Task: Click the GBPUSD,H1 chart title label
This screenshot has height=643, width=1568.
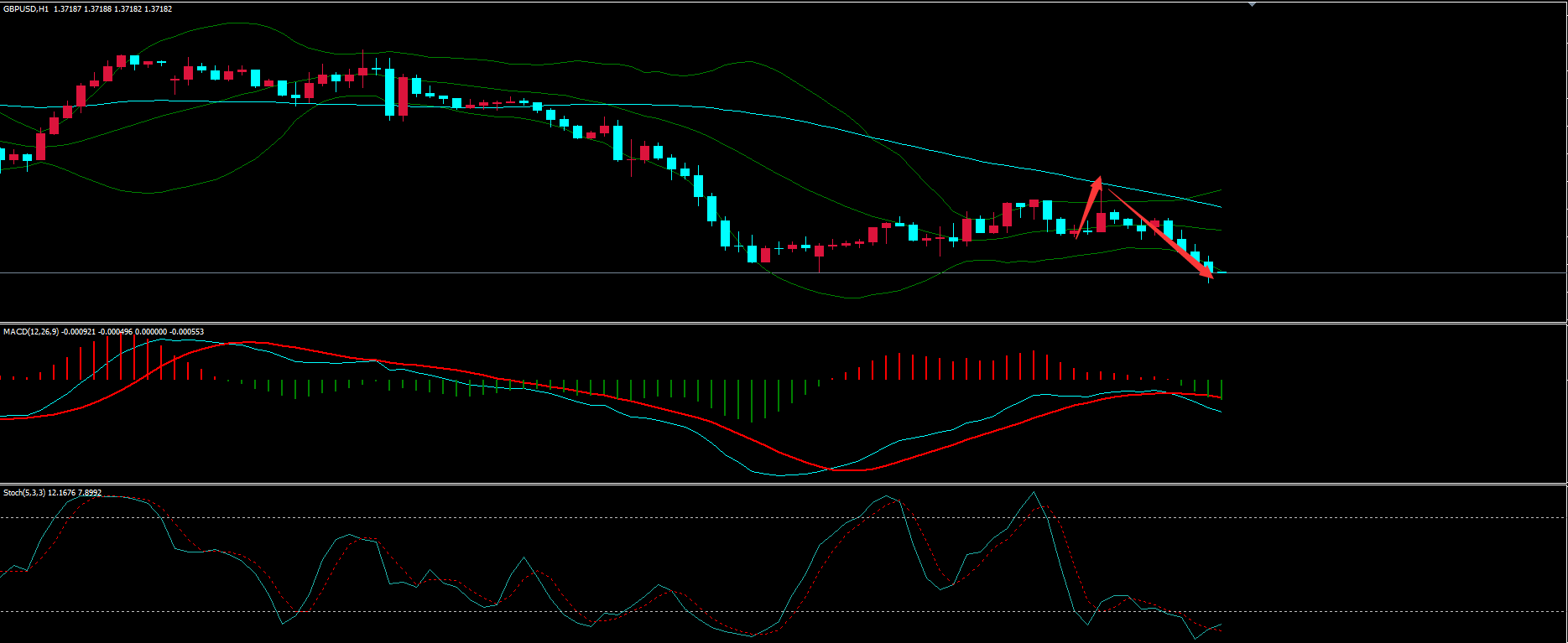Action: pos(25,8)
